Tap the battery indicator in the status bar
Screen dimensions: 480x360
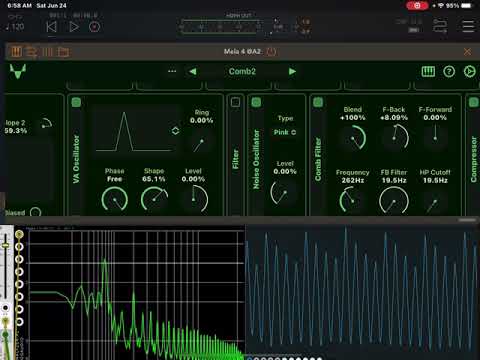point(467,6)
